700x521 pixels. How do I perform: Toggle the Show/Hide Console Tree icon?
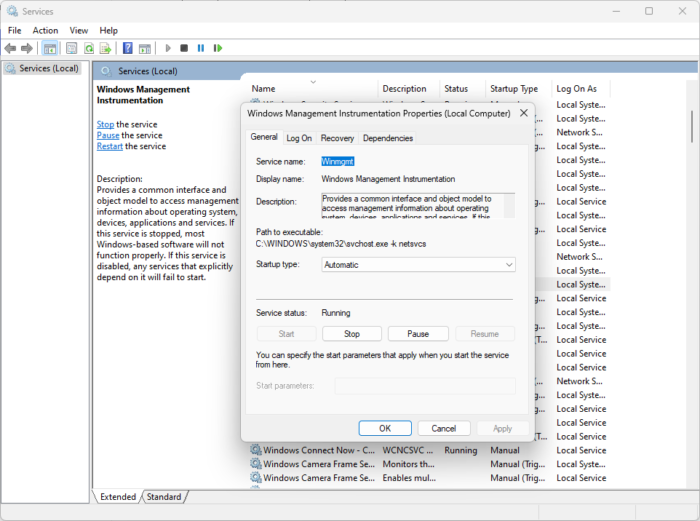(50, 48)
